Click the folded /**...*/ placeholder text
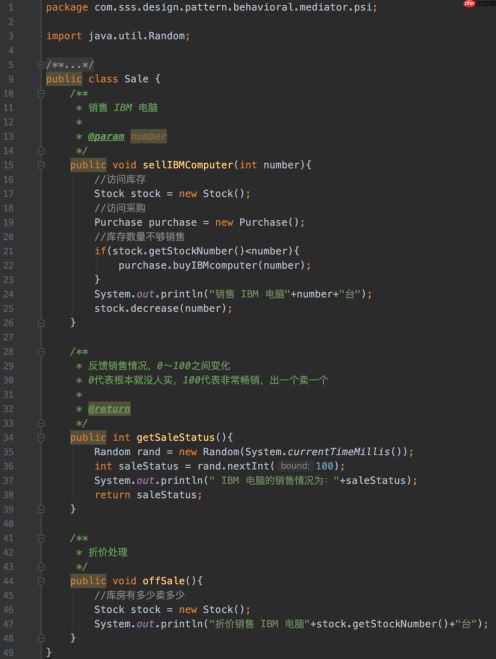The image size is (496, 659). click(x=70, y=65)
